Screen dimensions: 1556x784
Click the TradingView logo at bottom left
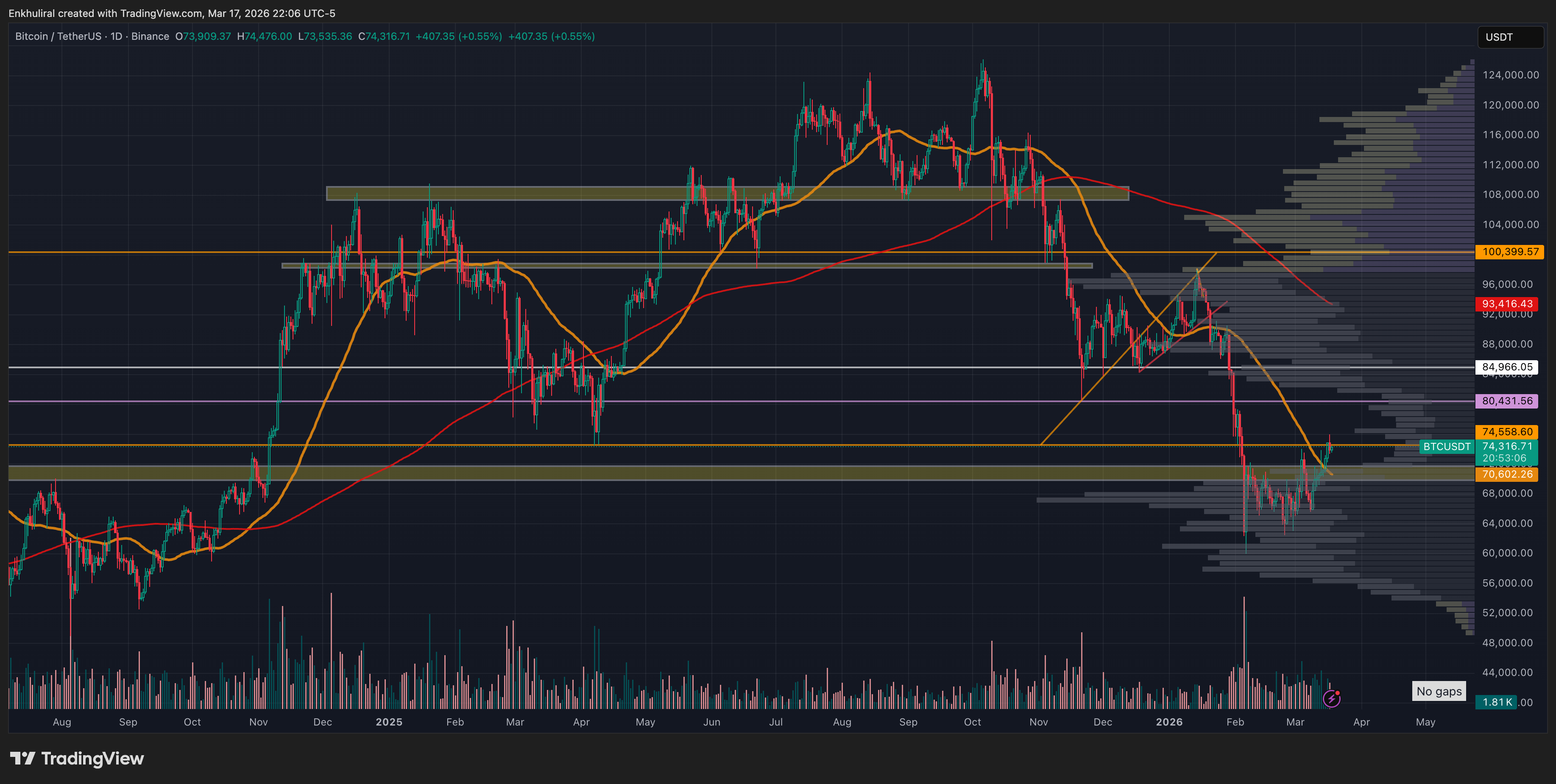(77, 758)
